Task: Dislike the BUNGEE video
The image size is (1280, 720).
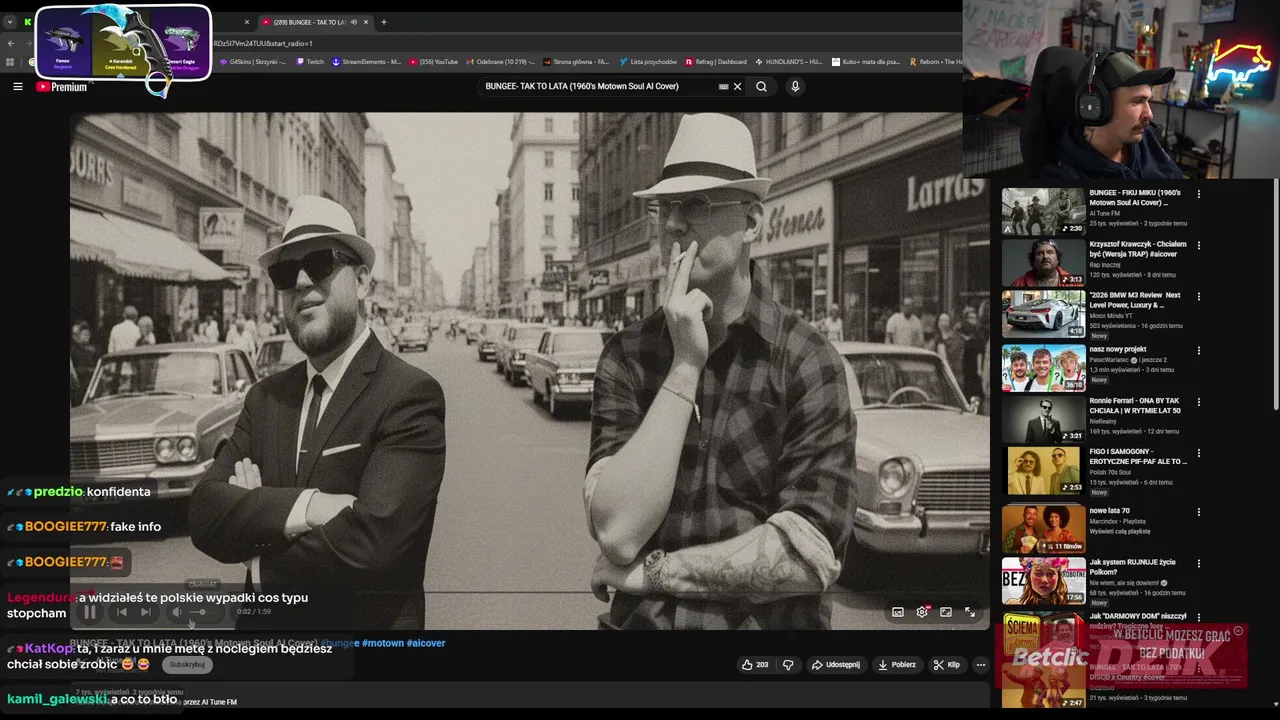Action: pyautogui.click(x=788, y=664)
